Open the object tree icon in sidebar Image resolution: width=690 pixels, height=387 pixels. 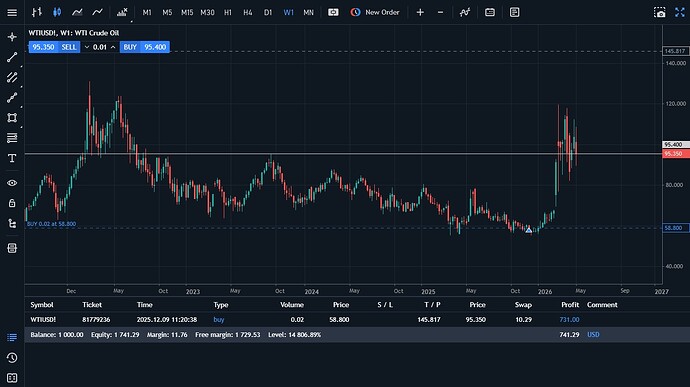pos(12,223)
